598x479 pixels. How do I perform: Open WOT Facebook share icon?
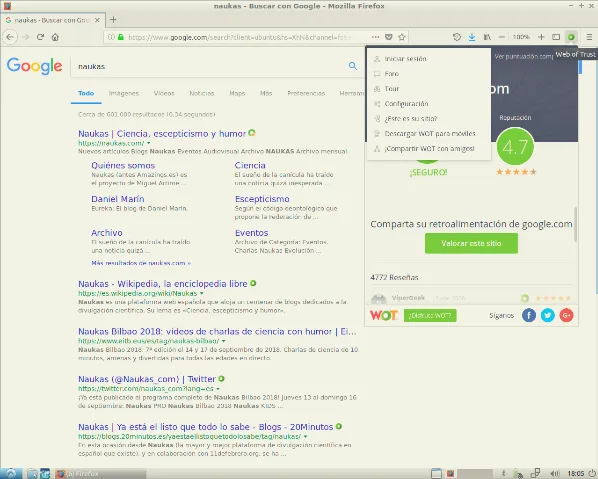click(529, 315)
